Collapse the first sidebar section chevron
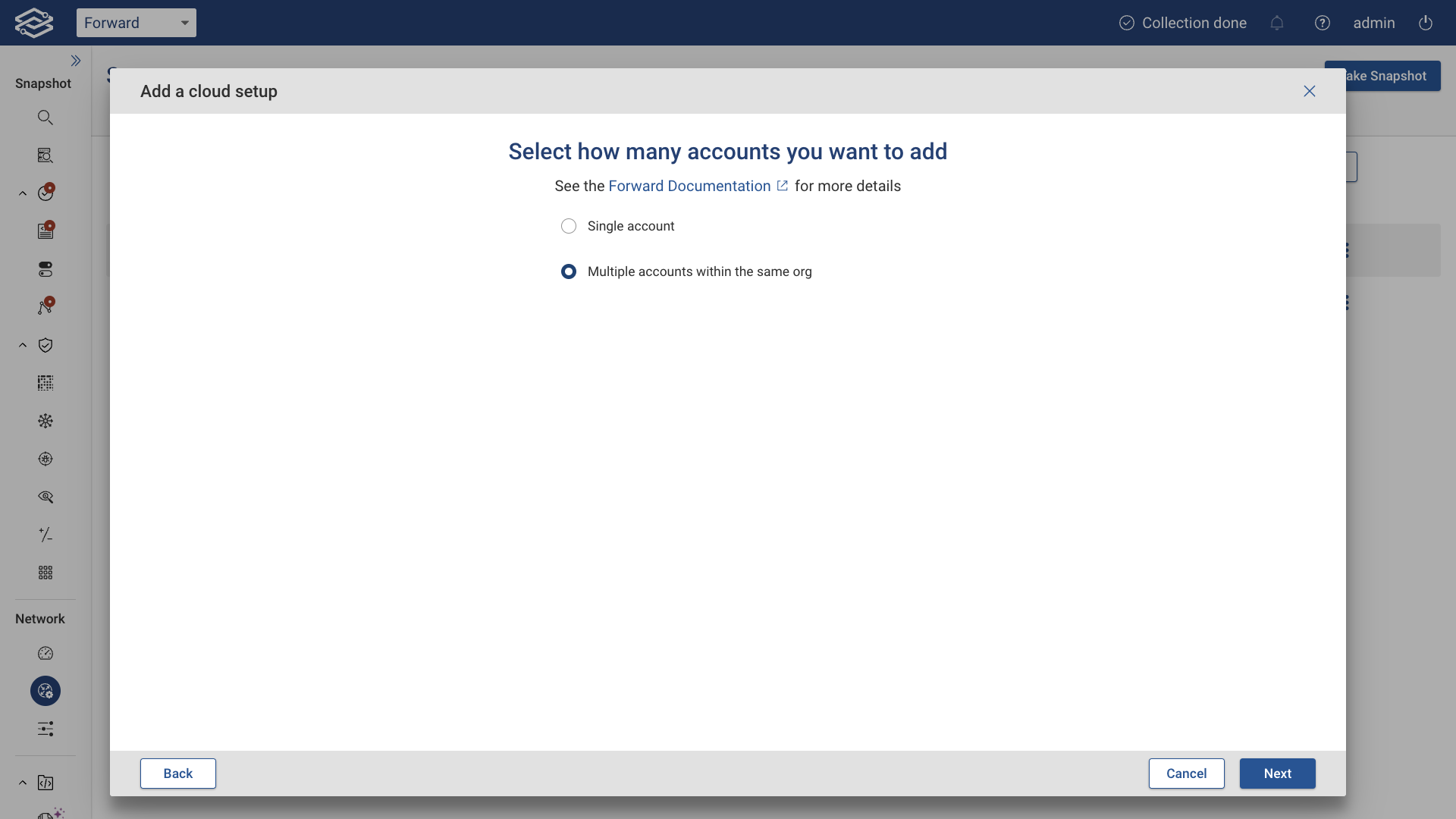 click(21, 193)
